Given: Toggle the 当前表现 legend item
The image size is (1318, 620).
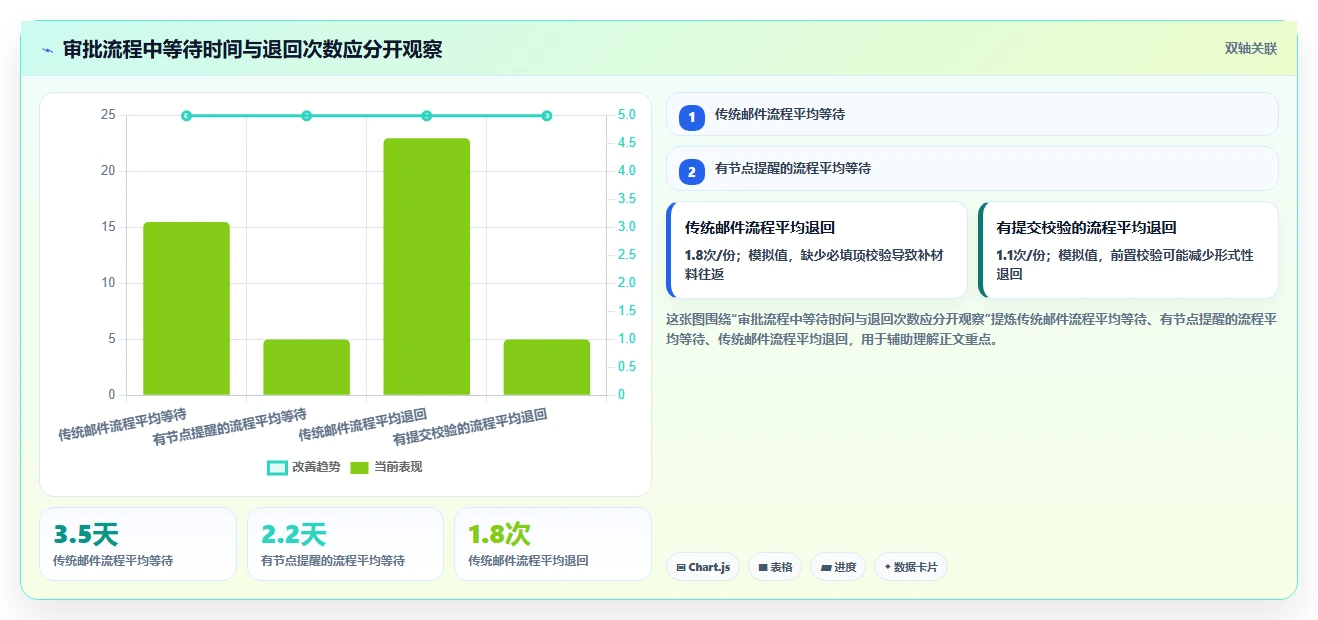Looking at the screenshot, I should tap(386, 467).
